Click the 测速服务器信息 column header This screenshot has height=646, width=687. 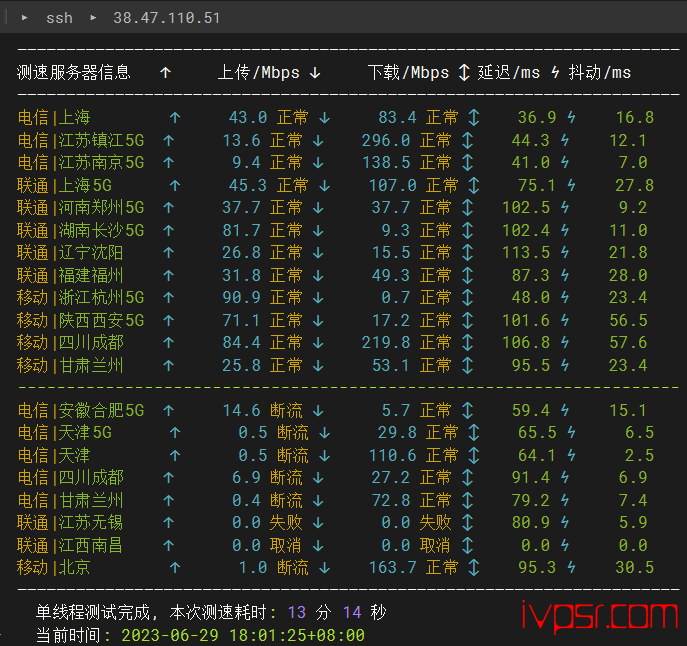click(x=74, y=72)
